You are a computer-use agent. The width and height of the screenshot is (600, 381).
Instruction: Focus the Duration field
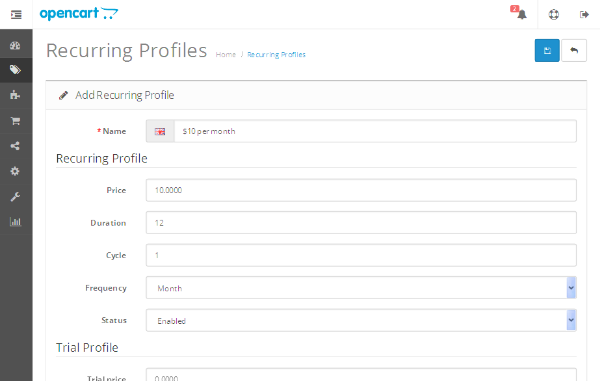(x=361, y=223)
